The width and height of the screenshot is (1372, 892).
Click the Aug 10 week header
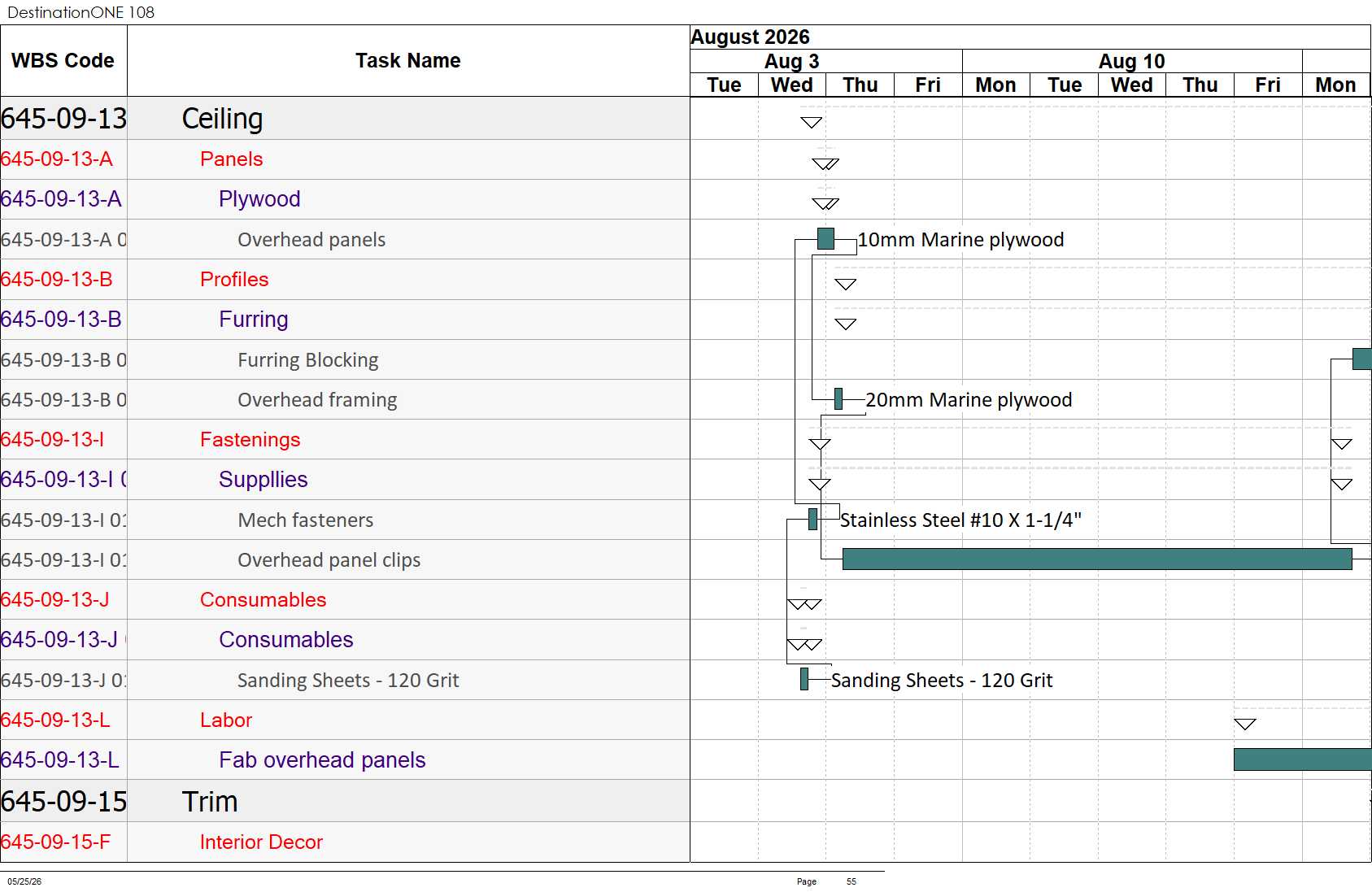1132,61
